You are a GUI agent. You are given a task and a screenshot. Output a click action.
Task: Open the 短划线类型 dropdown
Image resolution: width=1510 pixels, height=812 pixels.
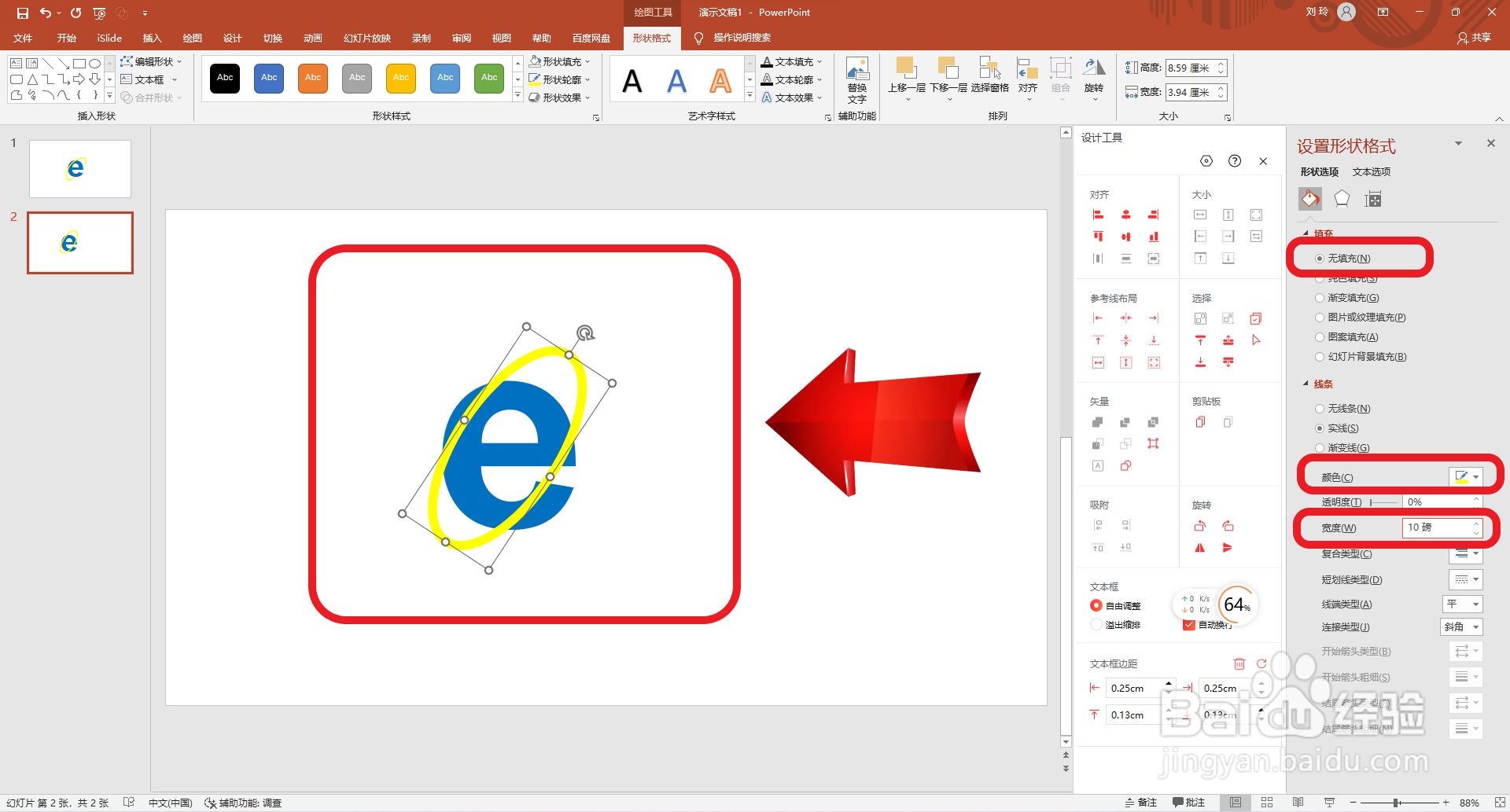(1466, 579)
